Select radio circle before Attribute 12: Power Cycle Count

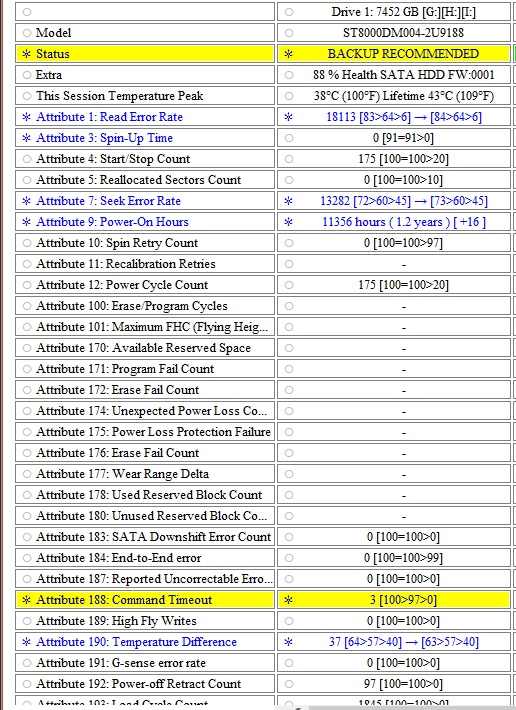coord(27,285)
